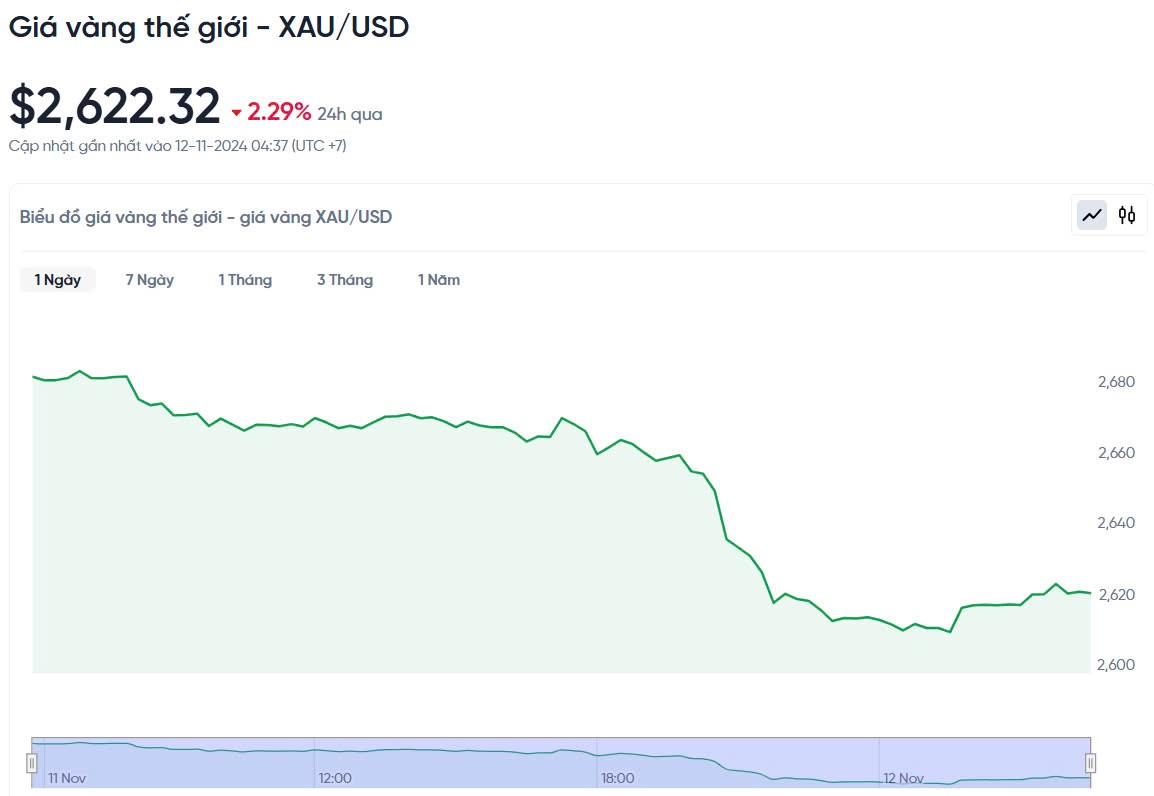1154x796 pixels.
Task: Select the 7 Ngày time range
Action: (x=150, y=280)
